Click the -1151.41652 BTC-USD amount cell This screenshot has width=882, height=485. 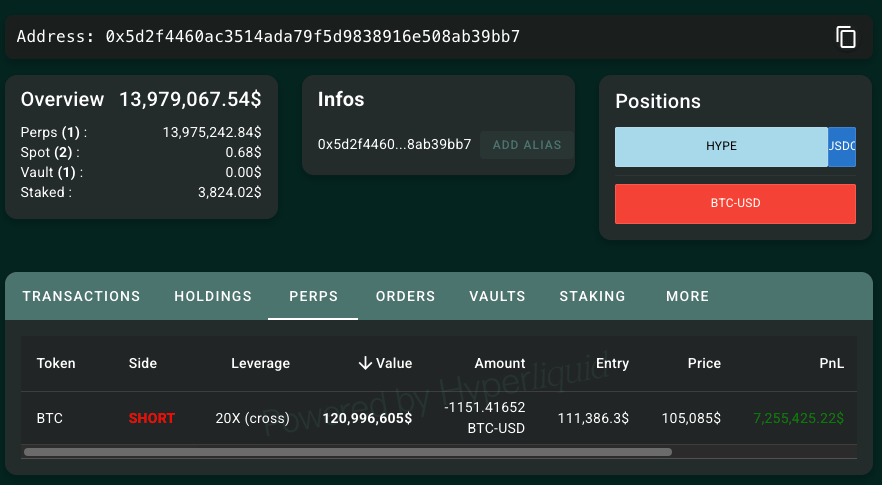tap(485, 417)
